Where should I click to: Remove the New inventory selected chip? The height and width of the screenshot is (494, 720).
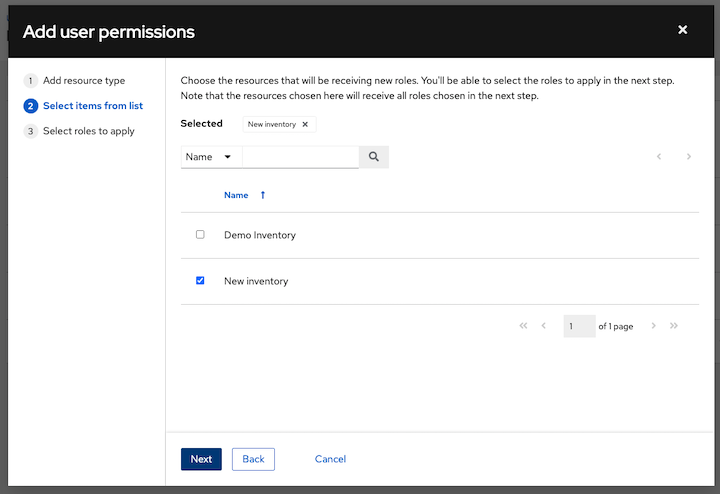(x=305, y=125)
